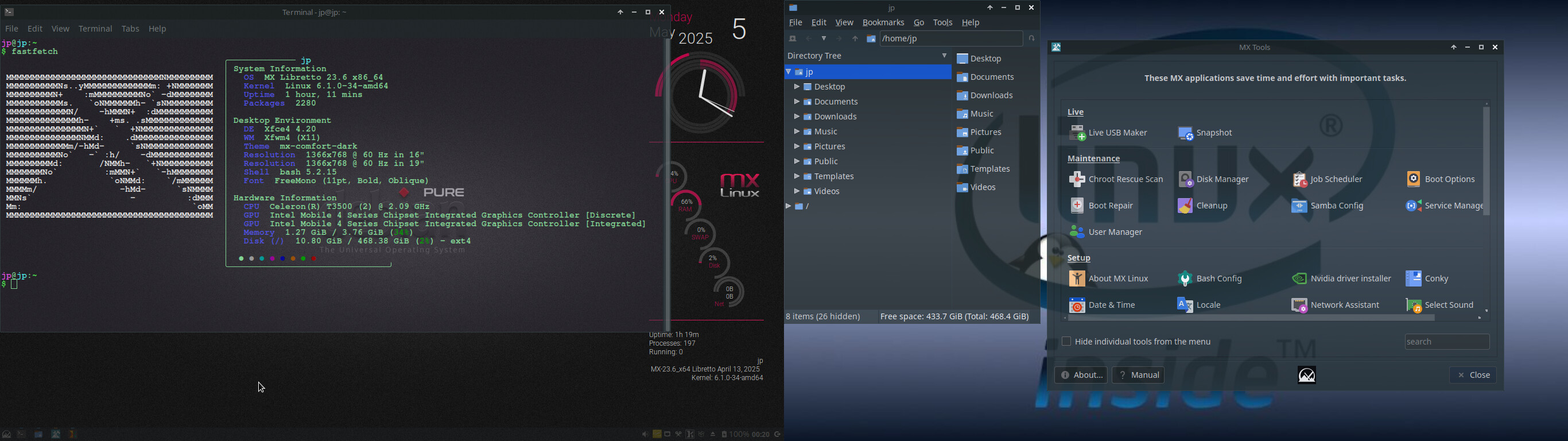Expand Documents in the directory tree
Screen dimensions: 1568x441
796,102
